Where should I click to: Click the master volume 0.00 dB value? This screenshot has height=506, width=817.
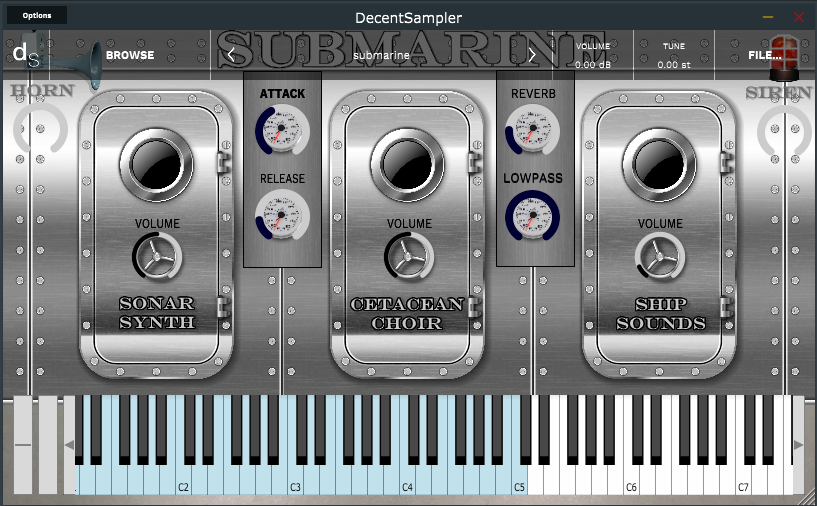point(593,65)
